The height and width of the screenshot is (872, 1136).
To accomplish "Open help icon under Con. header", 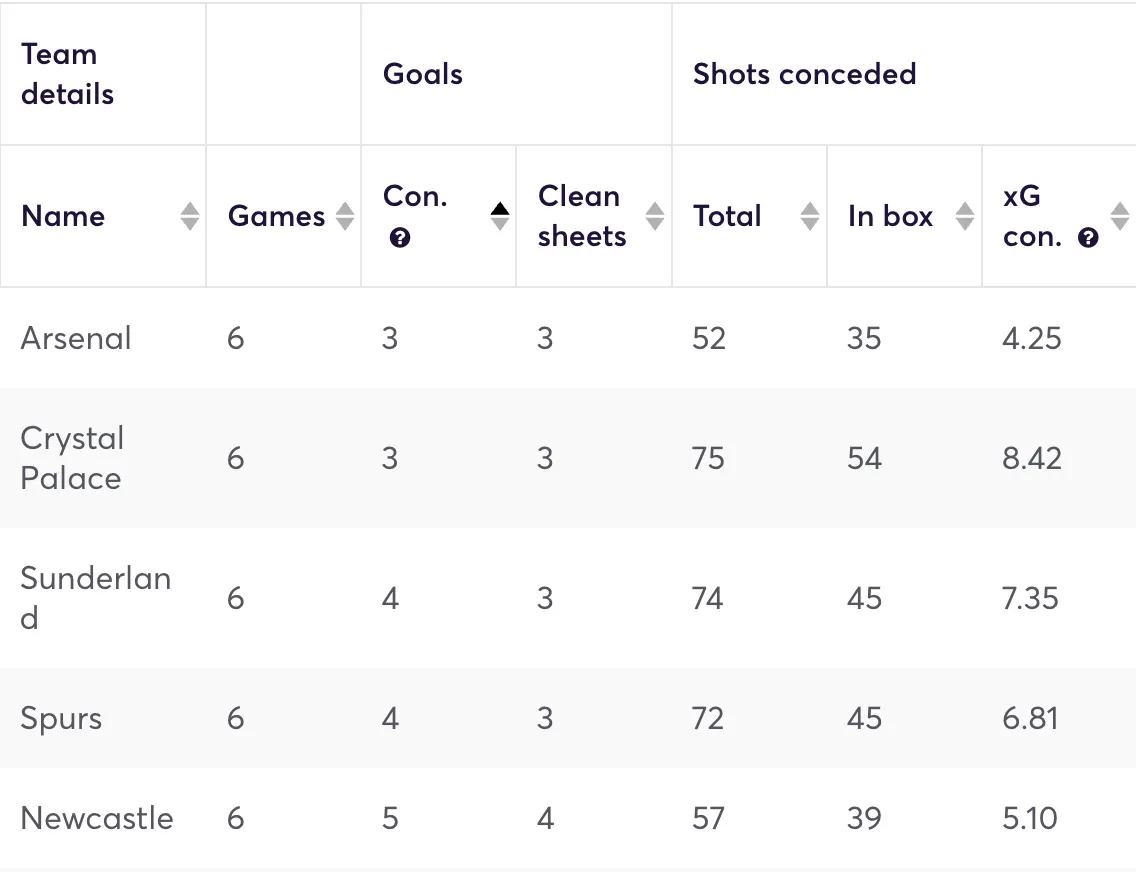I will [400, 238].
